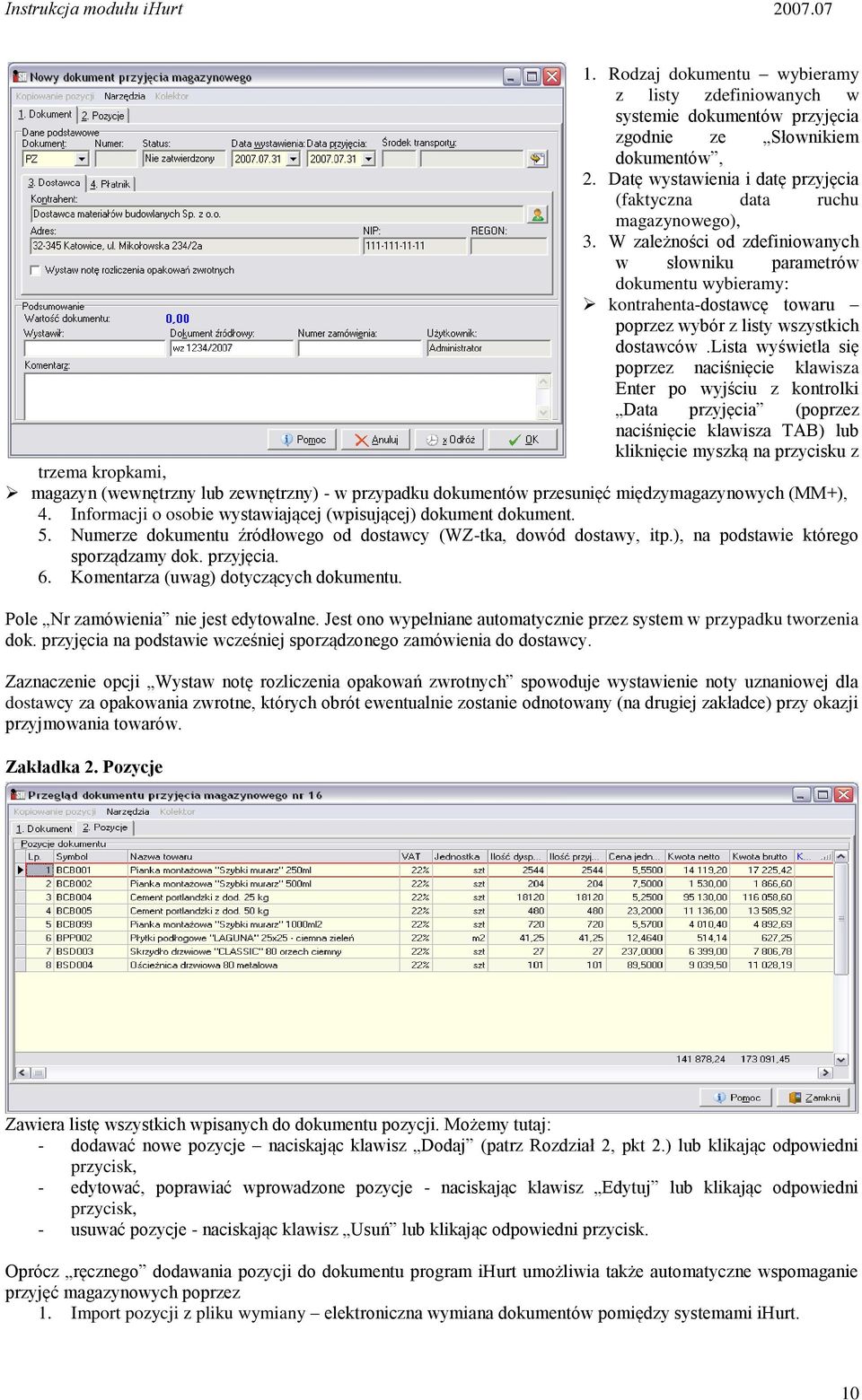862x1400 pixels.
Task: Click the 'Nazwa towaru' column header
Action: (x=262, y=856)
